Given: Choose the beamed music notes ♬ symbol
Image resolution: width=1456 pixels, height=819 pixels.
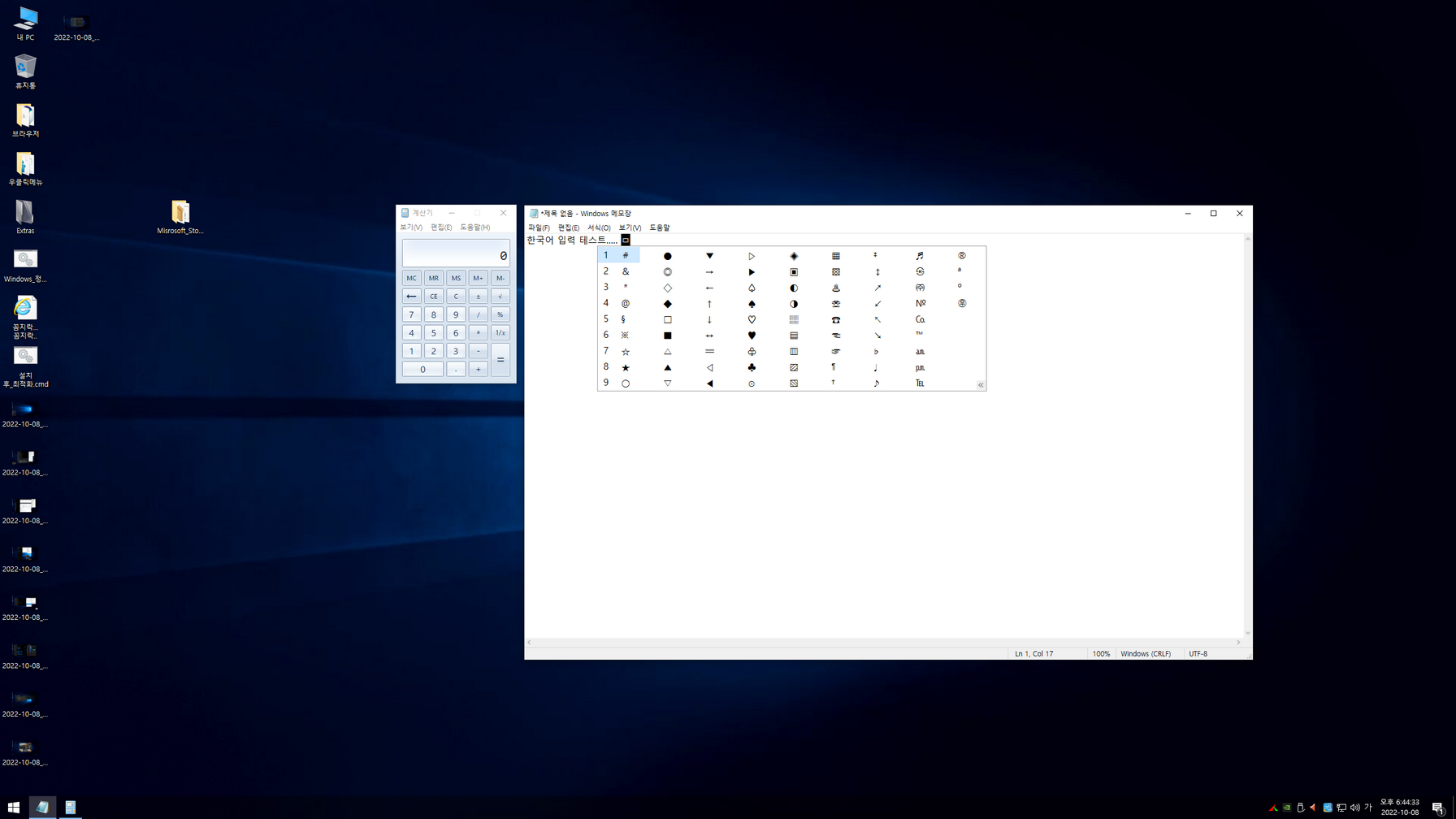Looking at the screenshot, I should click(x=920, y=256).
